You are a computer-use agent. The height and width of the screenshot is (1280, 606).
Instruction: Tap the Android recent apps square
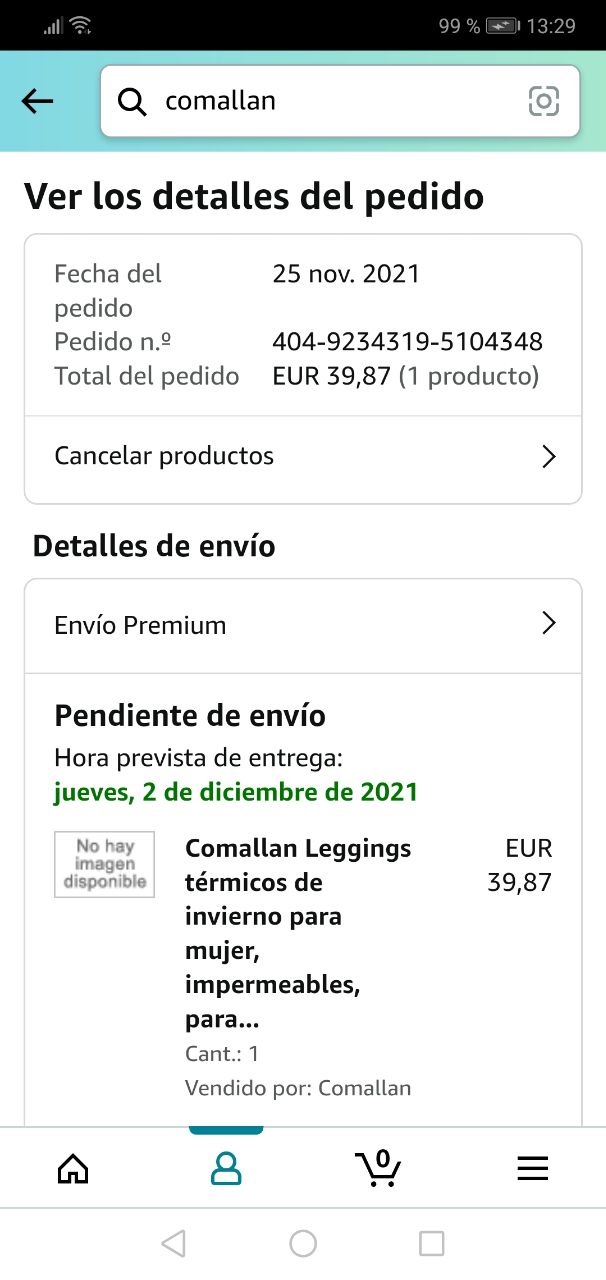click(x=431, y=1243)
